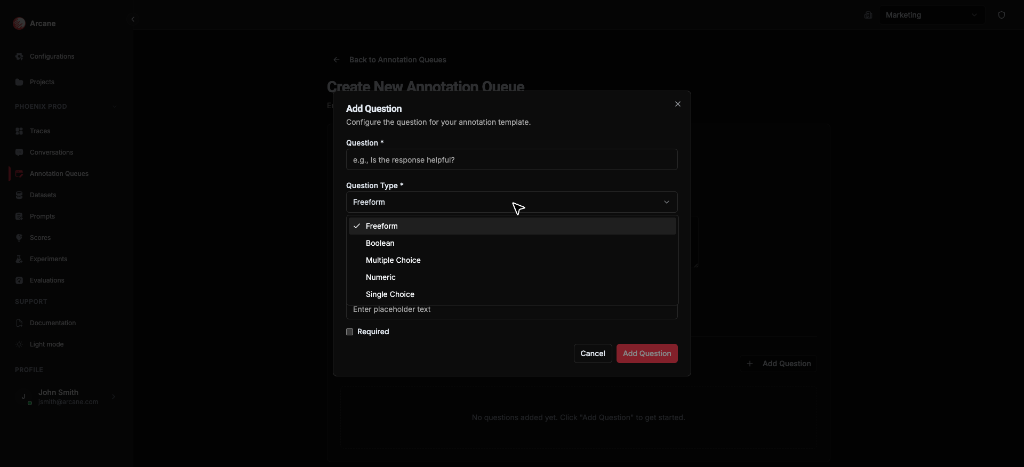
Task: Click the Light mode label
Action: coord(46,345)
